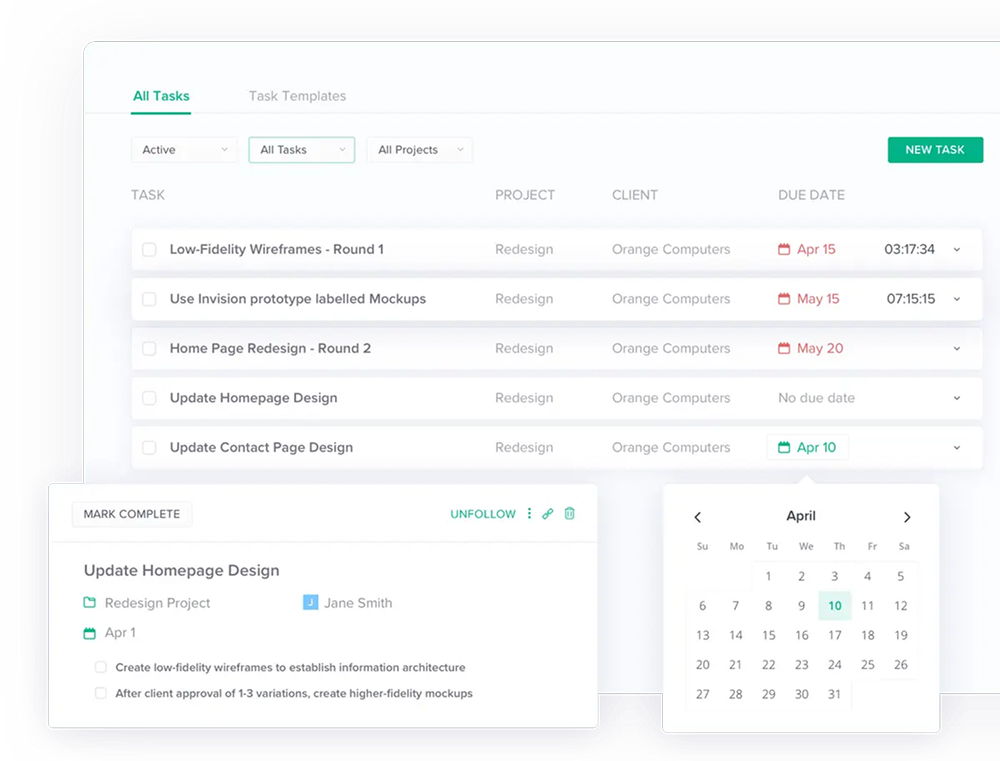Expand the Home Page Redesign - Round 2 row
This screenshot has width=1000, height=761.
[956, 349]
